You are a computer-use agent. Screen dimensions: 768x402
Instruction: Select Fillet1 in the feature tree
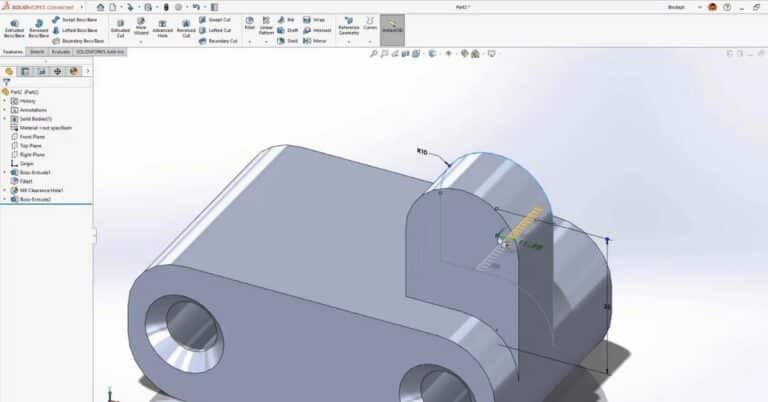[27, 181]
